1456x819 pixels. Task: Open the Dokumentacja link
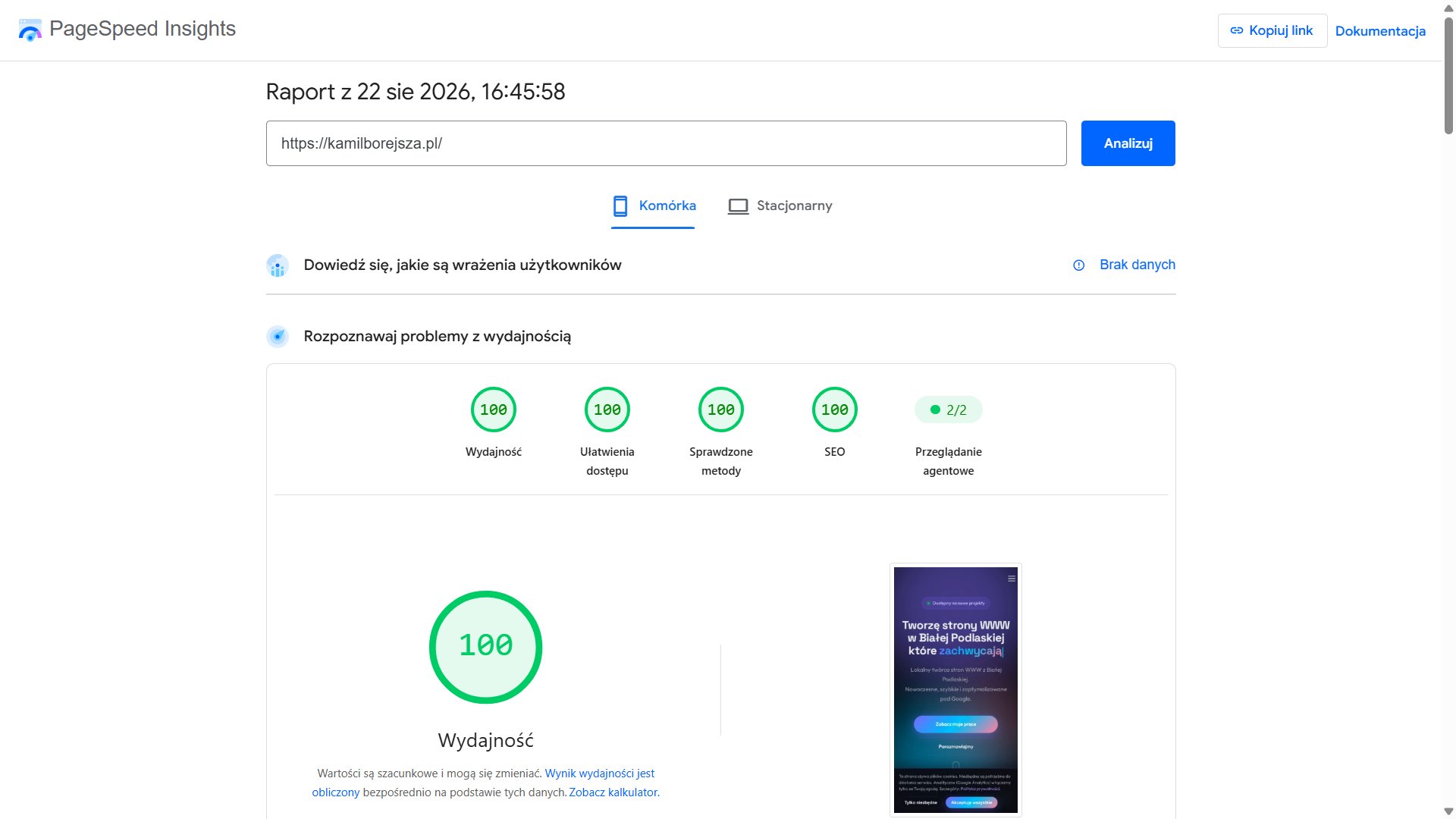tap(1380, 31)
